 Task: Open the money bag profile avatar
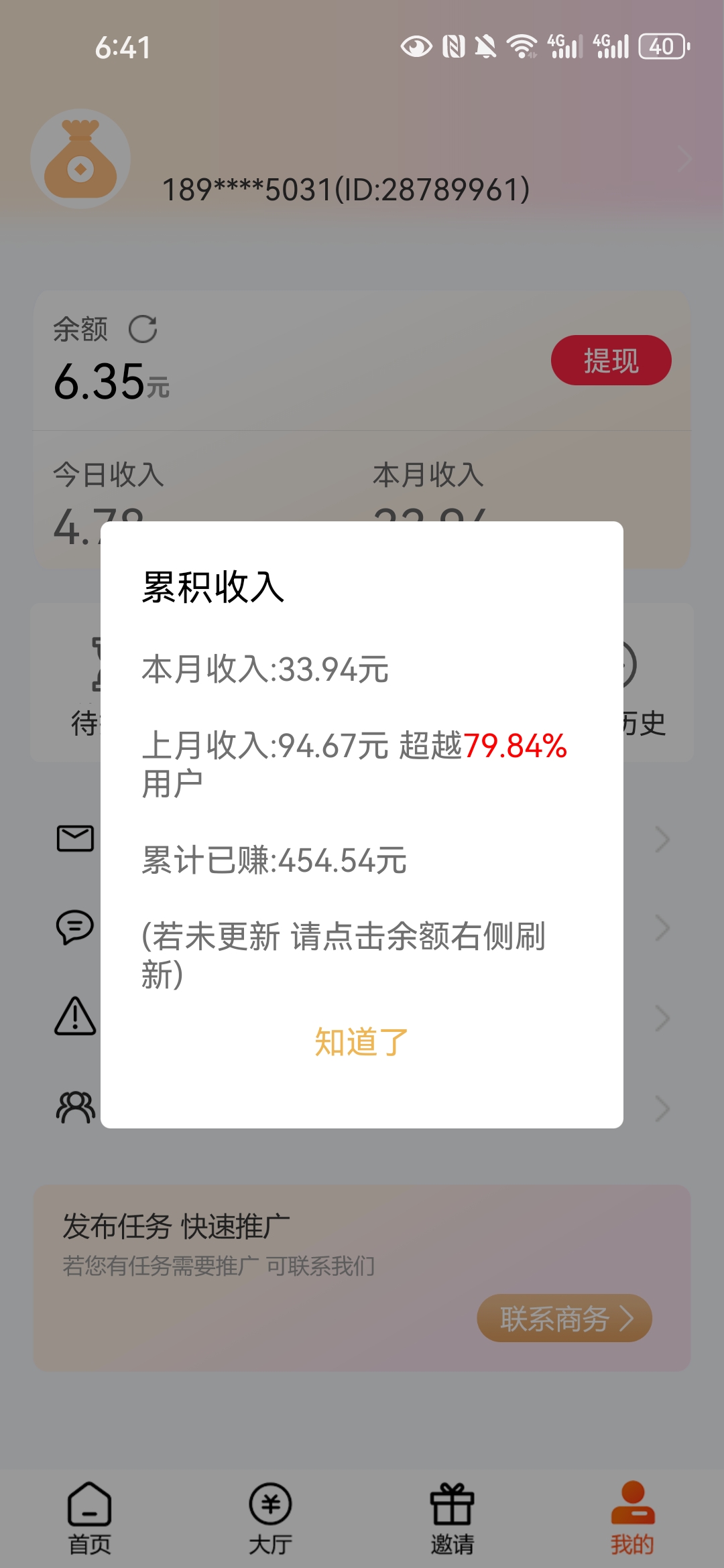80,159
